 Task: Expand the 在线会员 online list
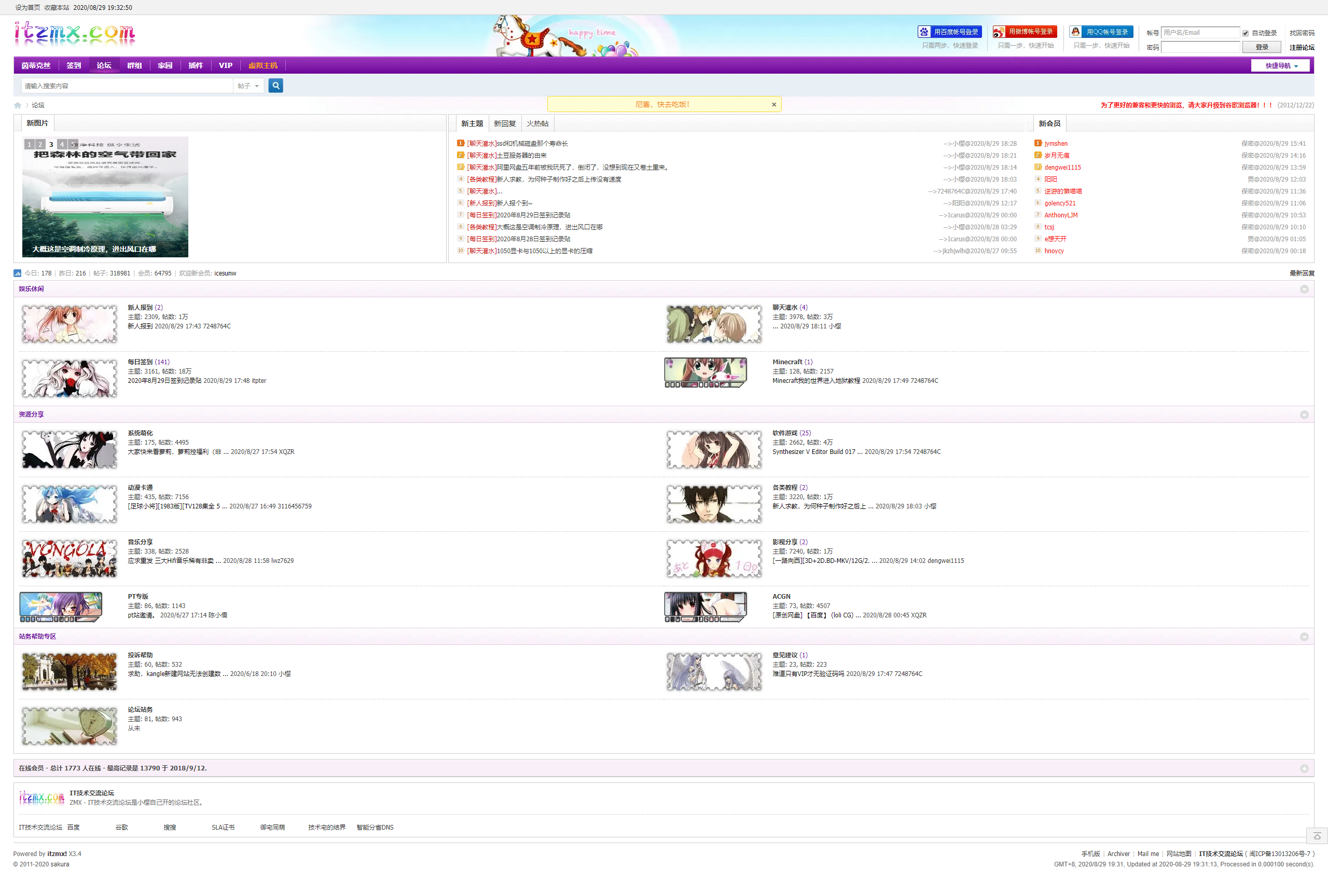[1304, 768]
